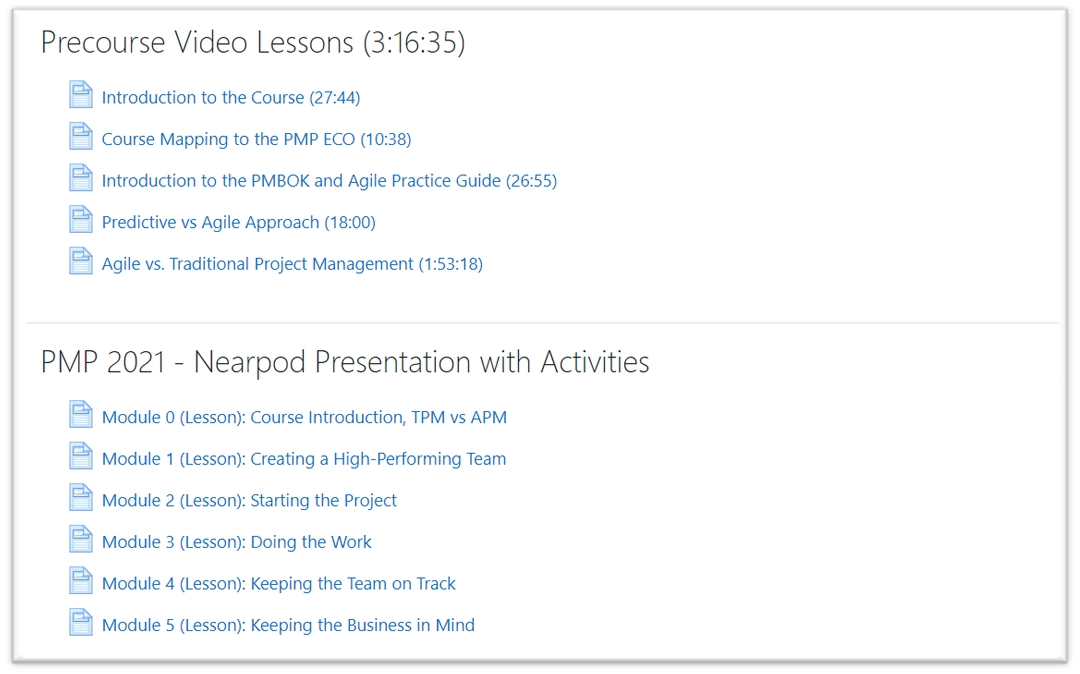The width and height of the screenshot is (1080, 674).
Task: Click the page icon next to Course Mapping
Action: [x=80, y=138]
